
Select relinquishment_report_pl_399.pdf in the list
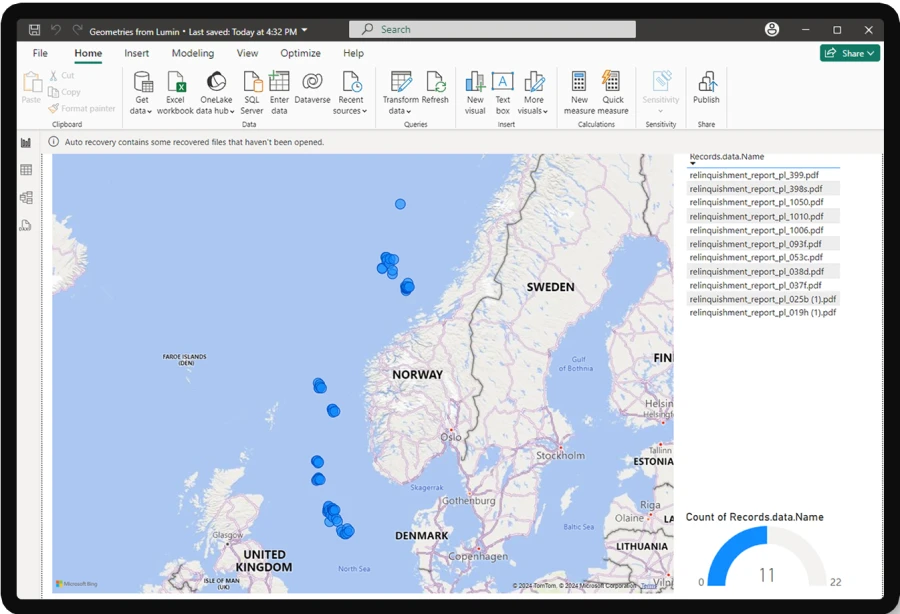(766, 174)
